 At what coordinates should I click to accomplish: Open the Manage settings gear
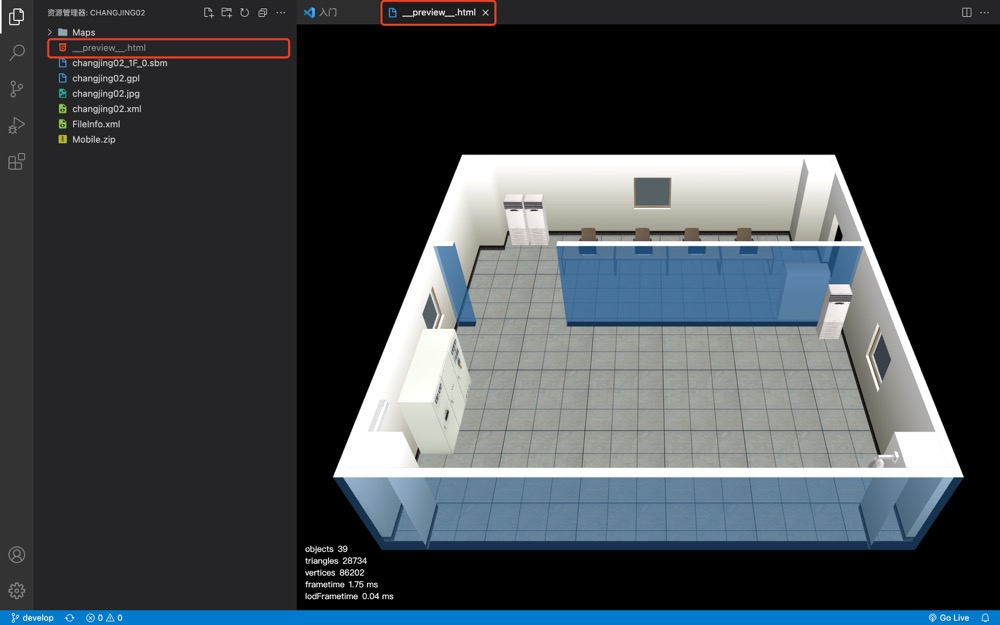point(17,591)
